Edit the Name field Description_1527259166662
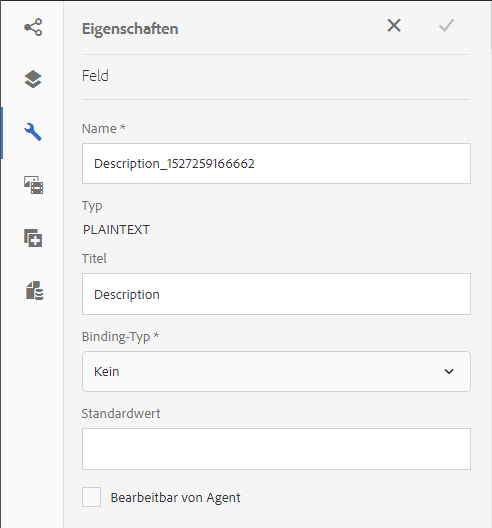 pos(276,164)
